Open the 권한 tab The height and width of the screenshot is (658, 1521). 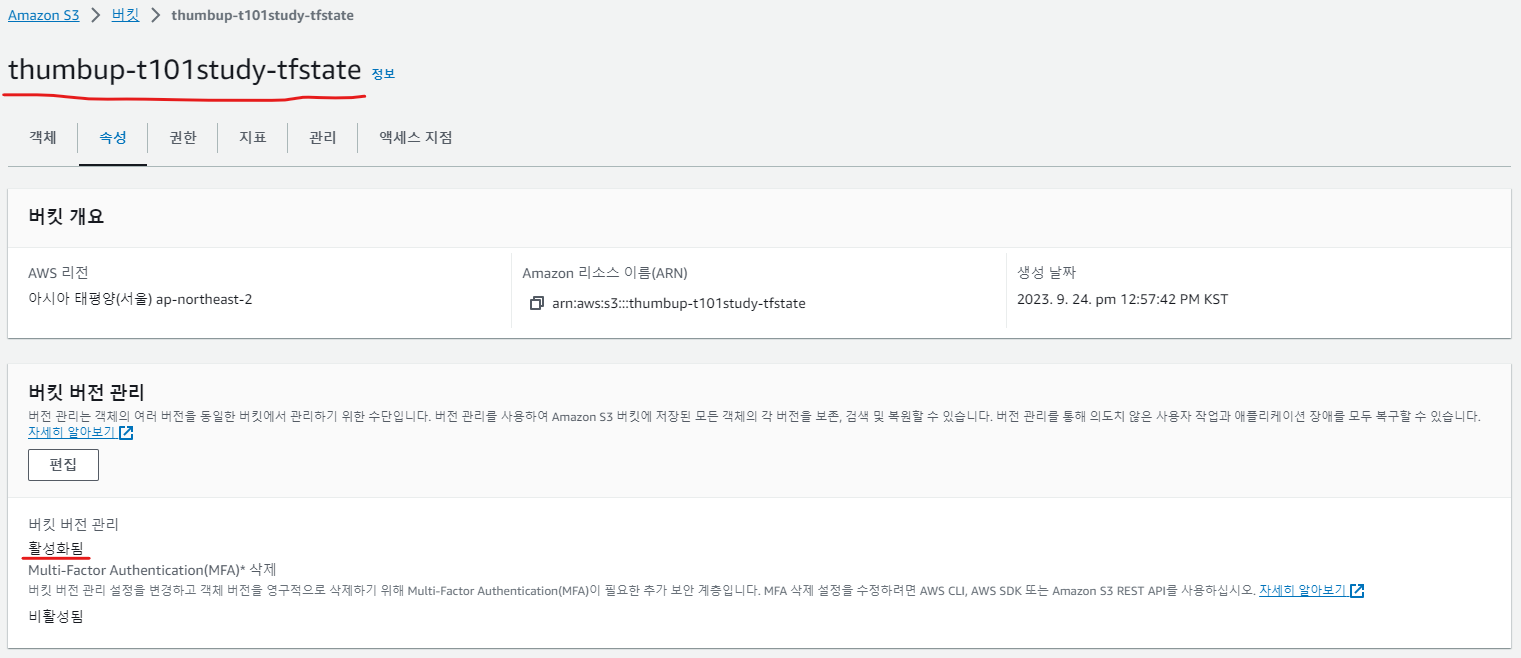(x=183, y=138)
